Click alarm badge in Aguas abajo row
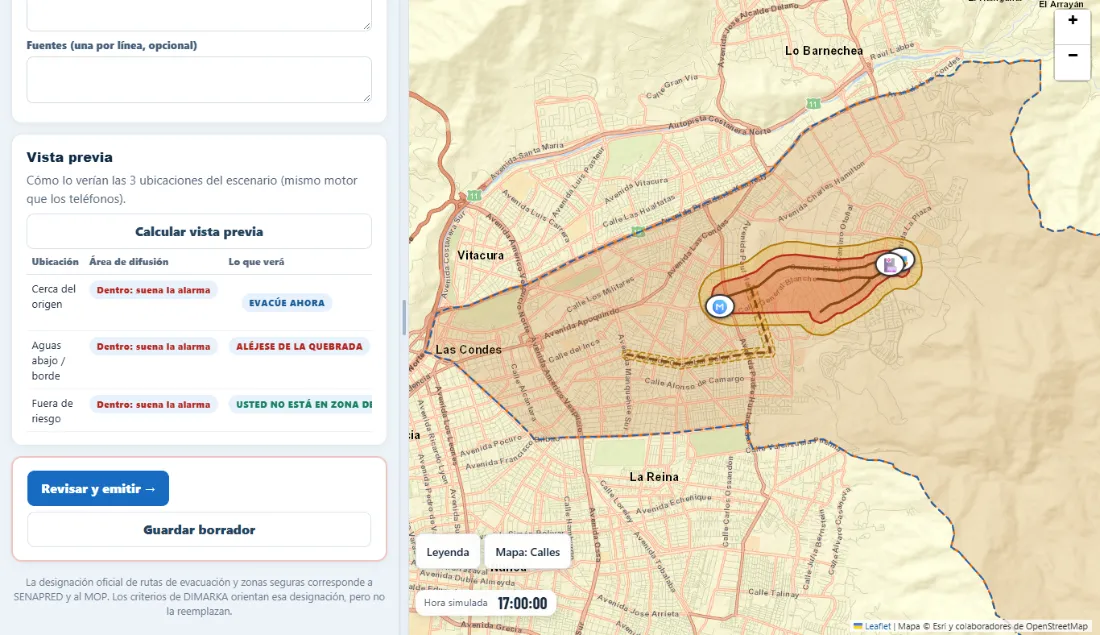Viewport: 1100px width, 635px height. pyautogui.click(x=154, y=347)
